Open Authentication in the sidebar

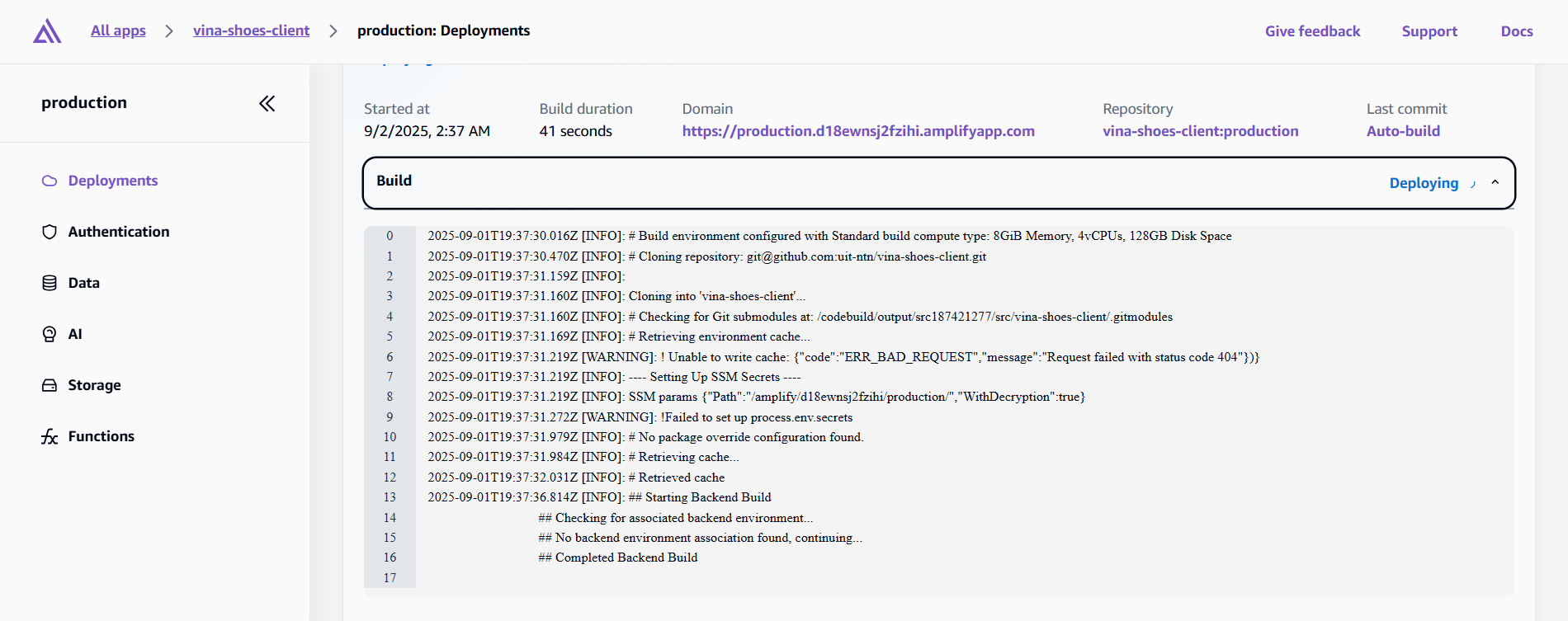[119, 232]
